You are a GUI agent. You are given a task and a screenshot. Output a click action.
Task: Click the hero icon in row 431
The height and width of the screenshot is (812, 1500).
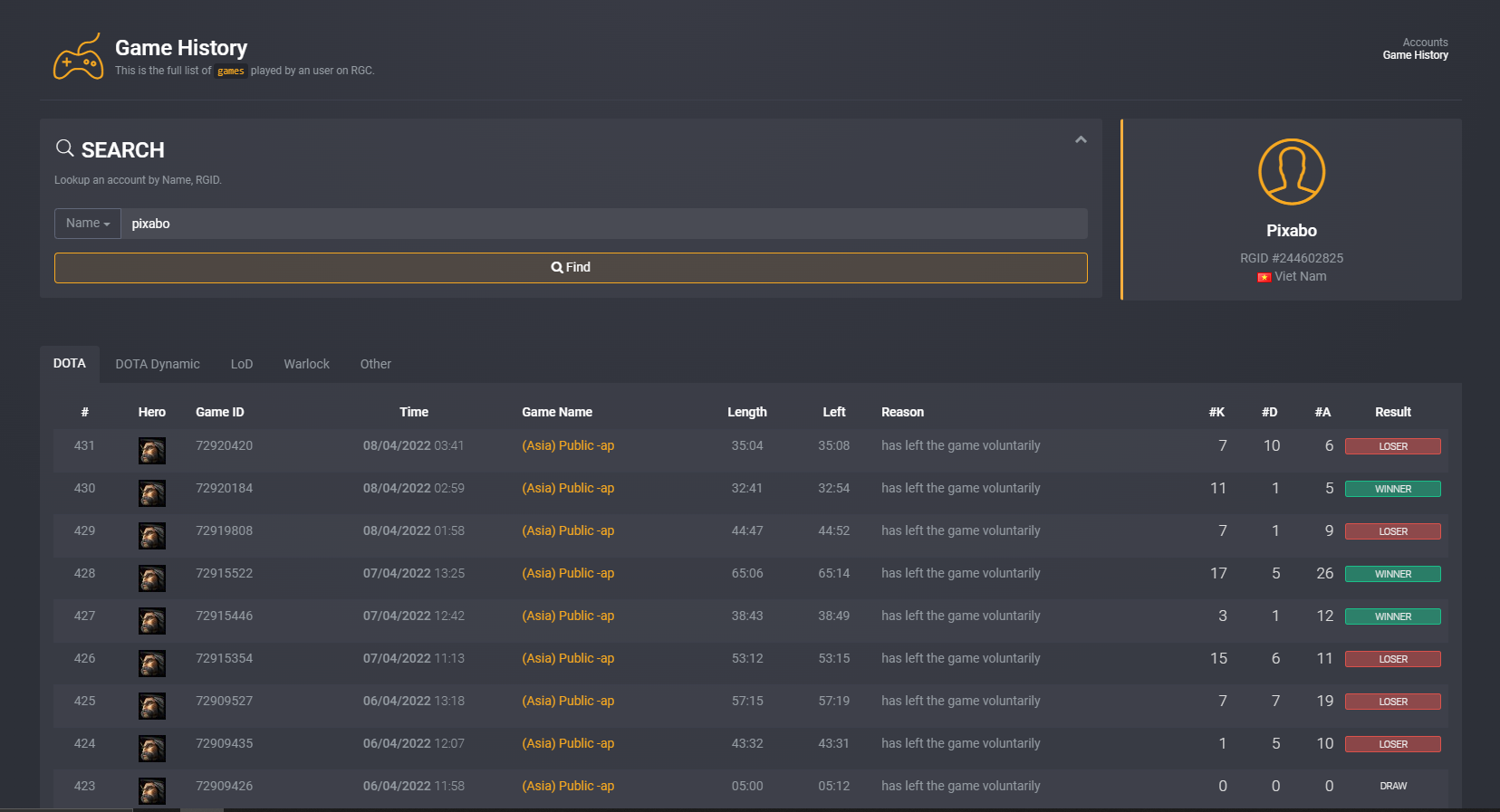[152, 451]
